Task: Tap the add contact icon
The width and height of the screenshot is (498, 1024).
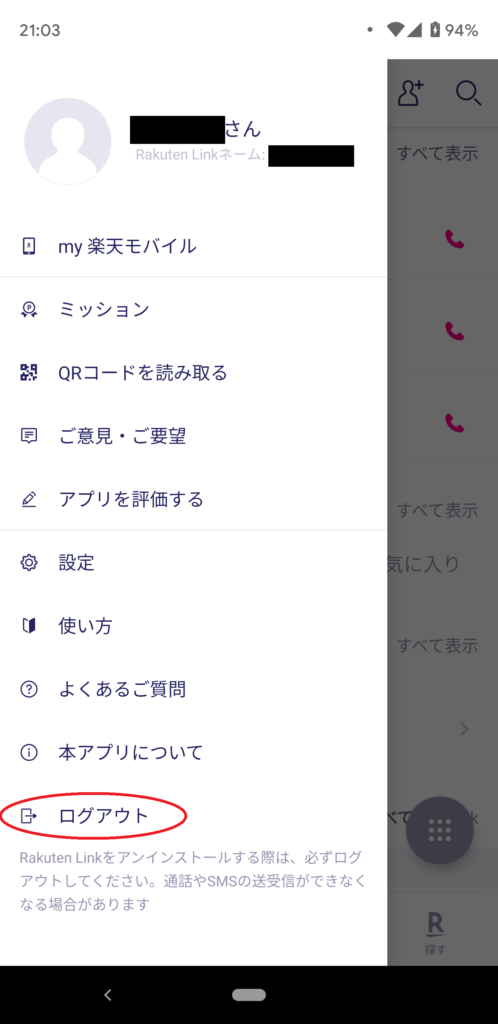Action: [411, 93]
